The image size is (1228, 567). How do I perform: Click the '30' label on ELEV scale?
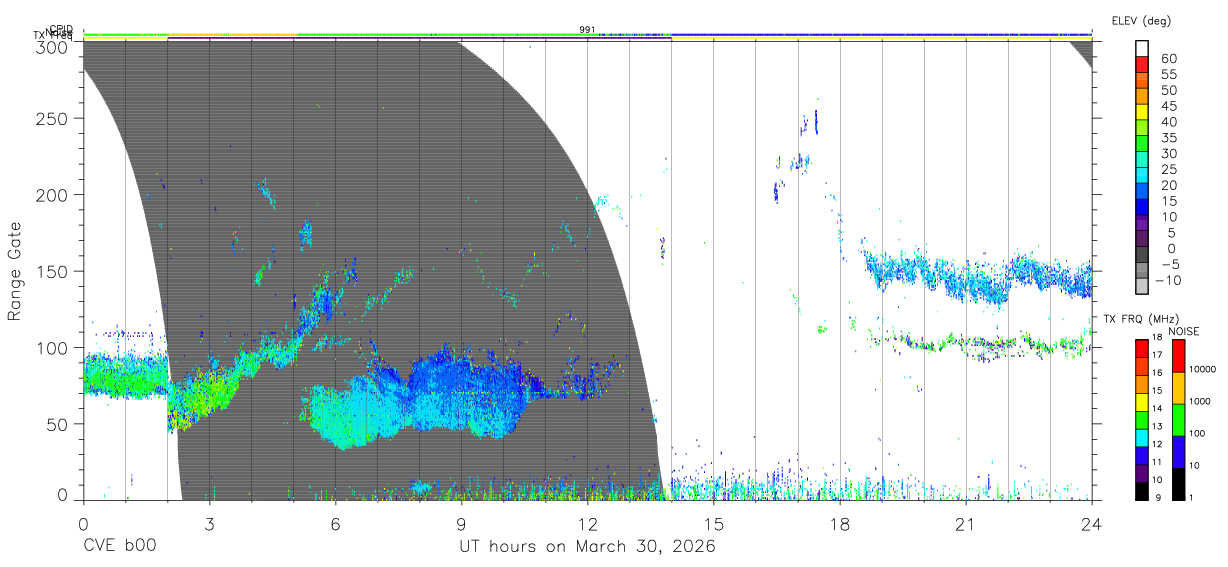point(1168,153)
